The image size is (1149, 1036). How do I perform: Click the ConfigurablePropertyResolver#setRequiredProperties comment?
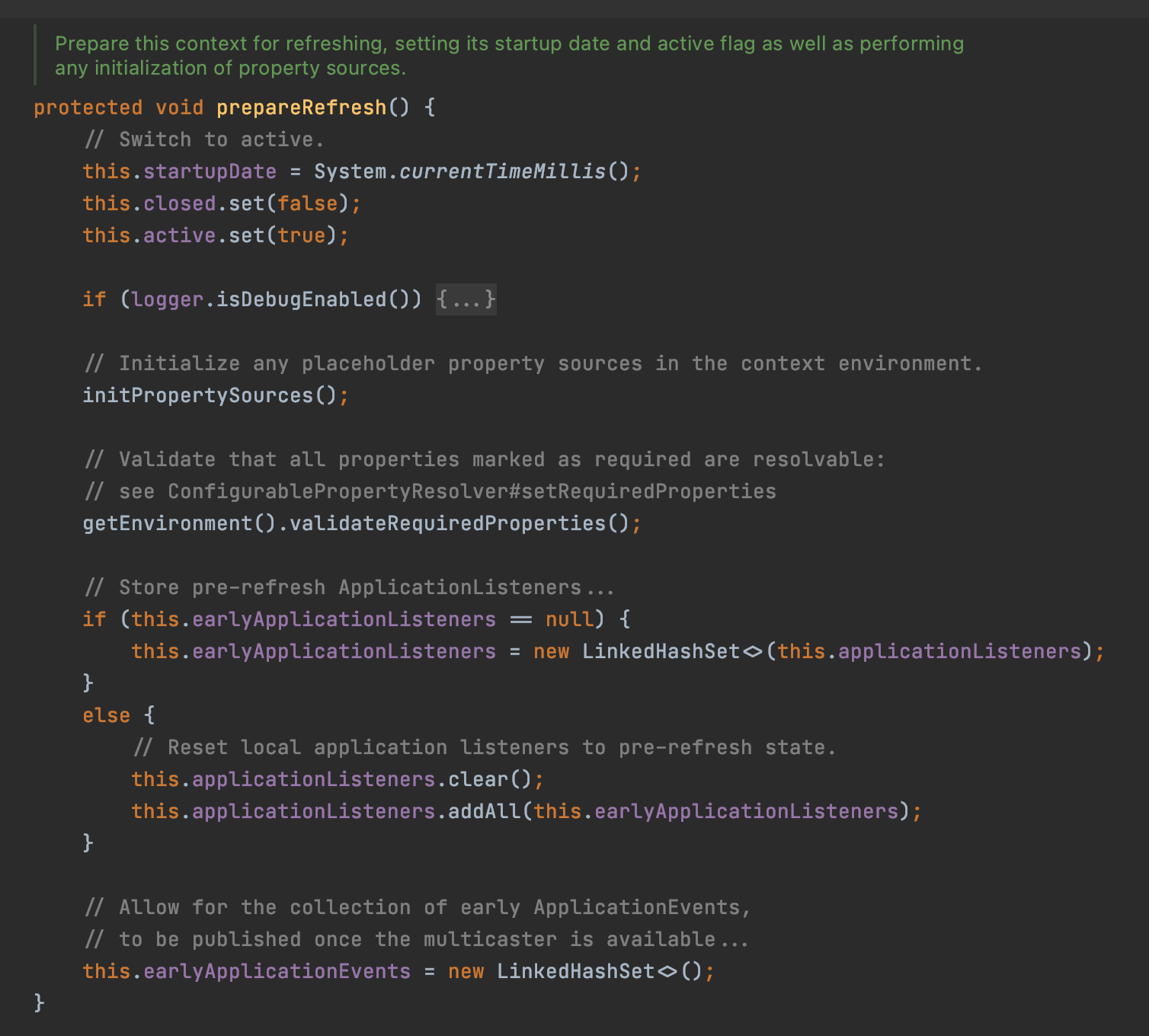472,491
